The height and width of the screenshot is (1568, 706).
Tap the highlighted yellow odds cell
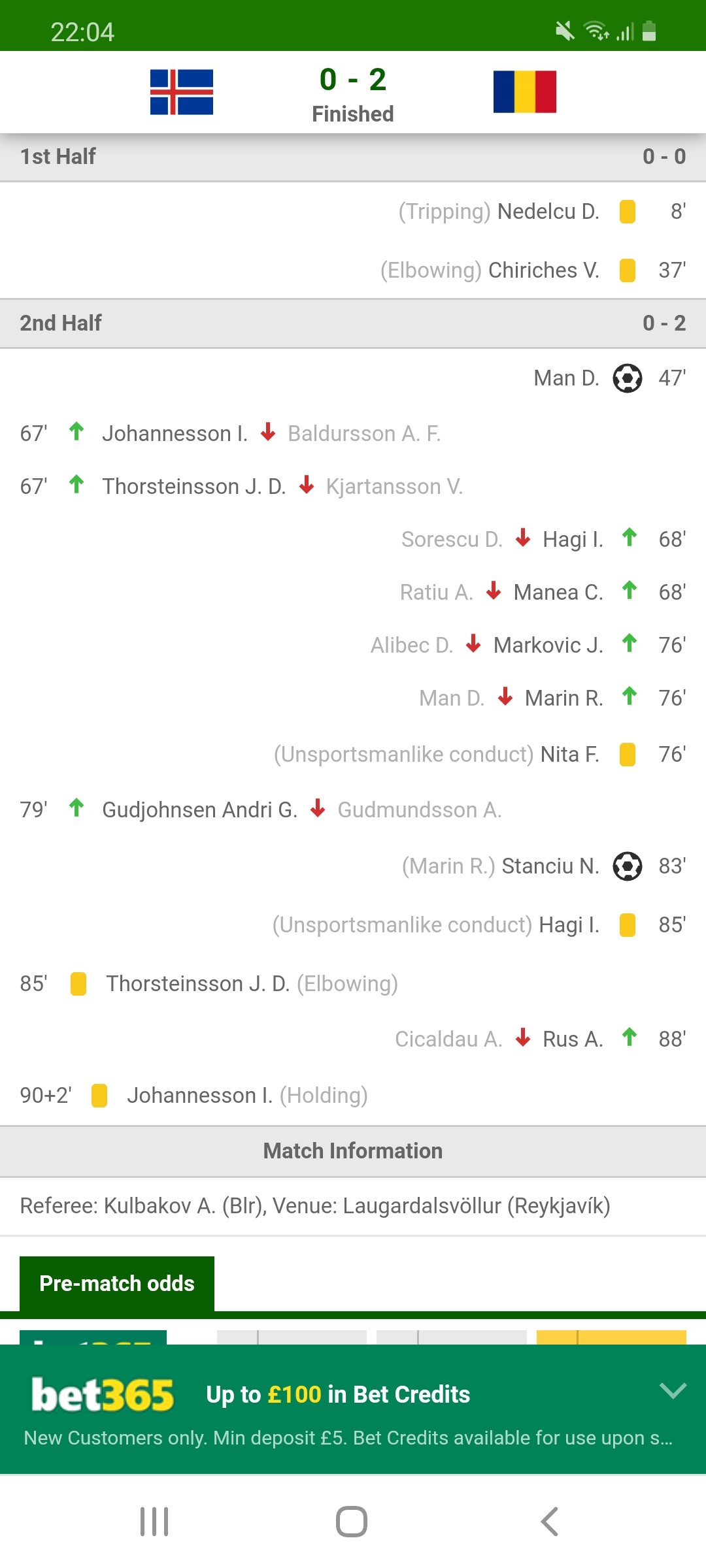pos(611,1337)
